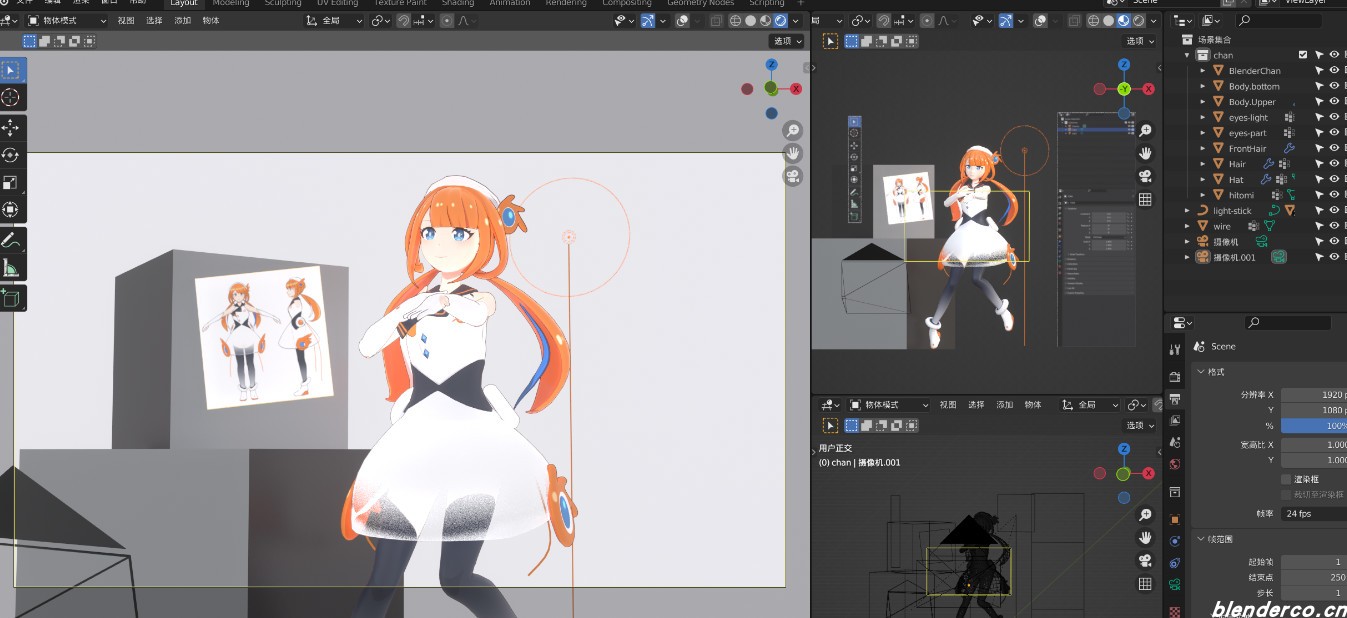Open the World properties tab
The height and width of the screenshot is (618, 1347).
[x=1175, y=464]
